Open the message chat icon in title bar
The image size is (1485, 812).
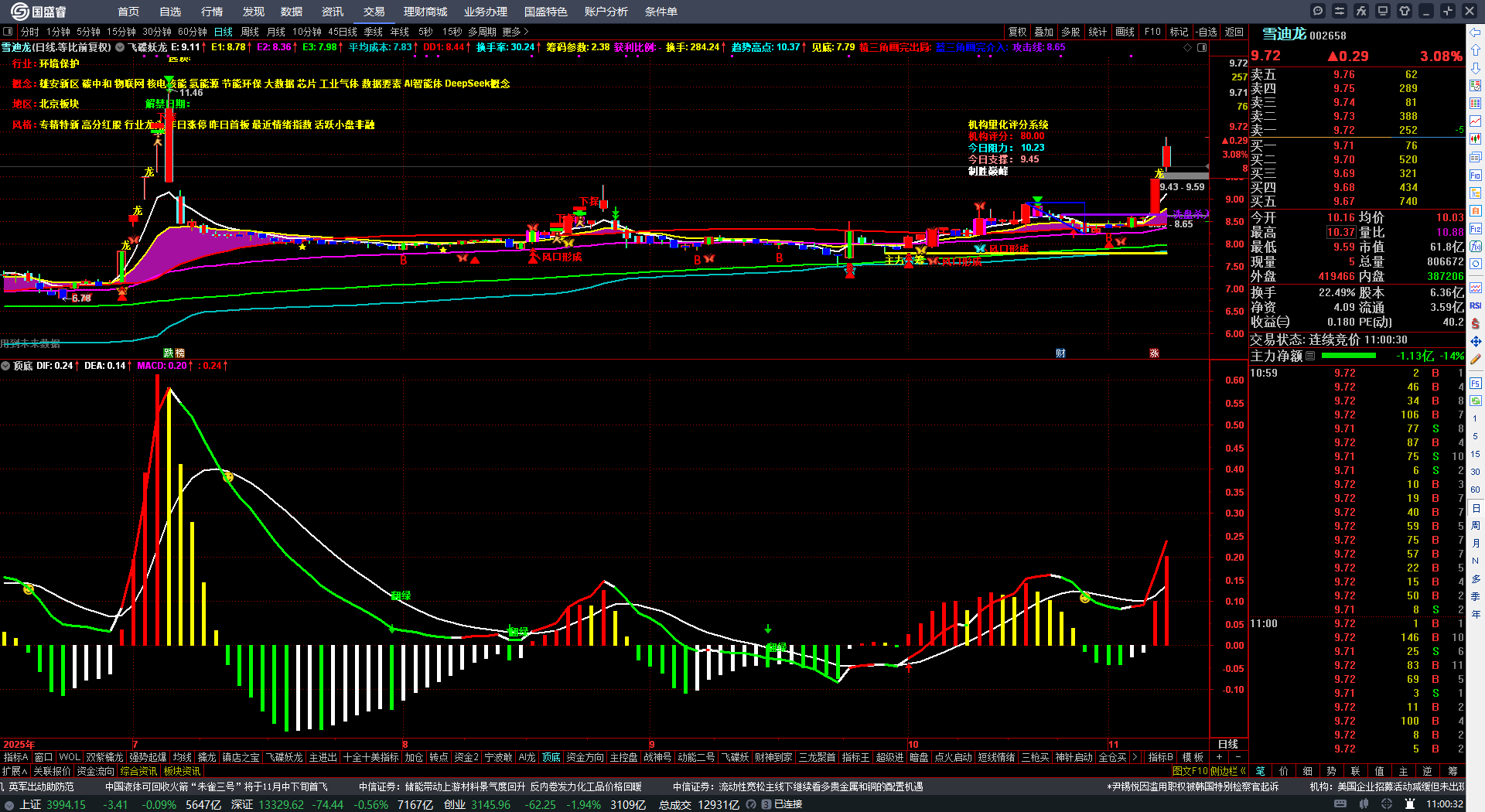1318,11
